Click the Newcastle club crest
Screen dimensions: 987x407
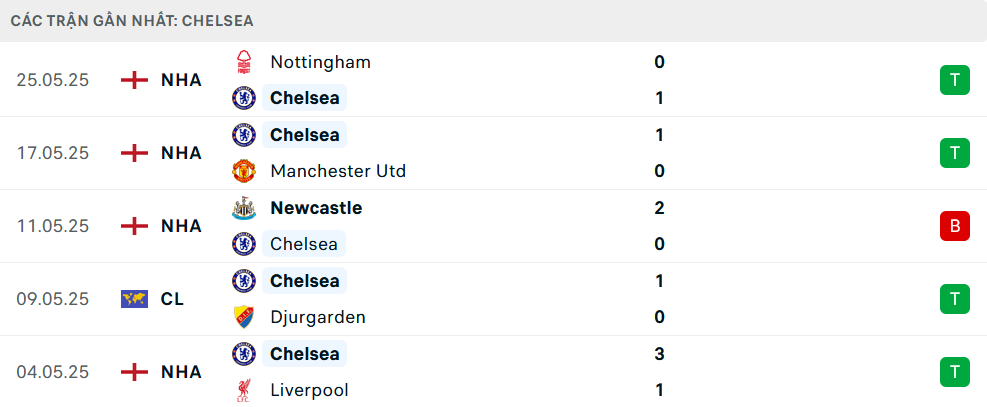point(244,208)
